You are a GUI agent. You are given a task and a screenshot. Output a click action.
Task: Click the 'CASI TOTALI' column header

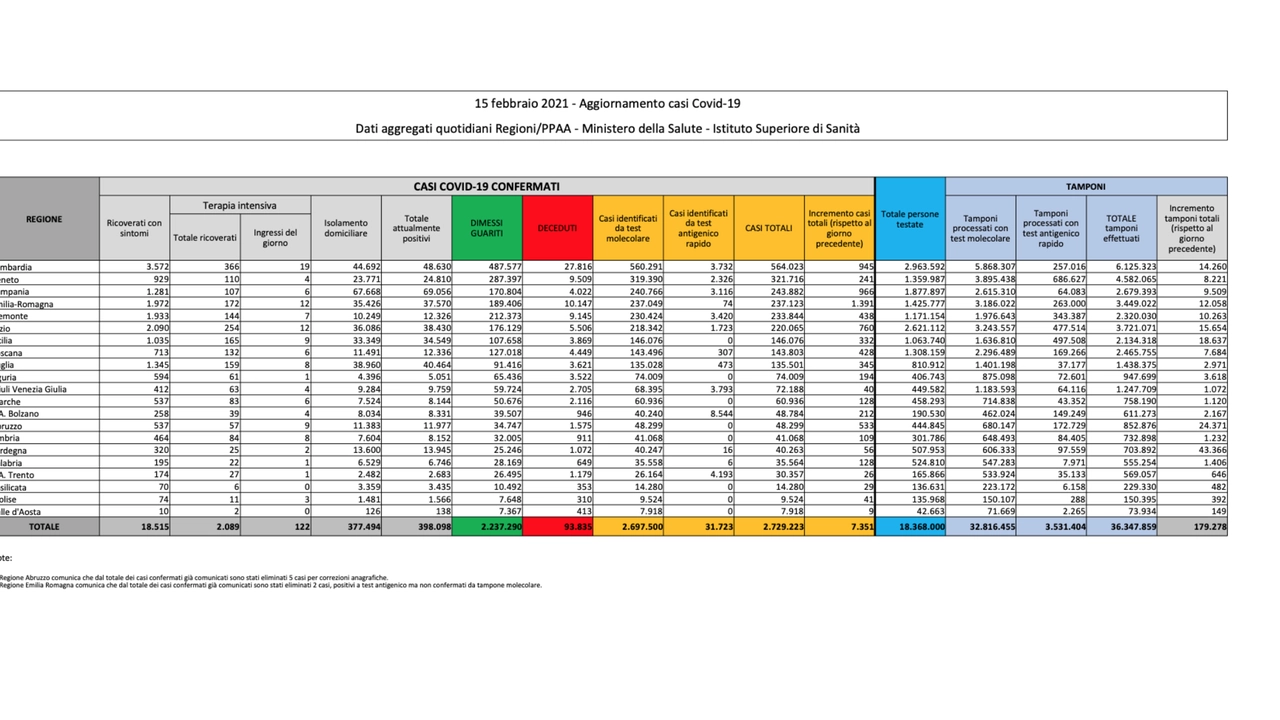(769, 228)
